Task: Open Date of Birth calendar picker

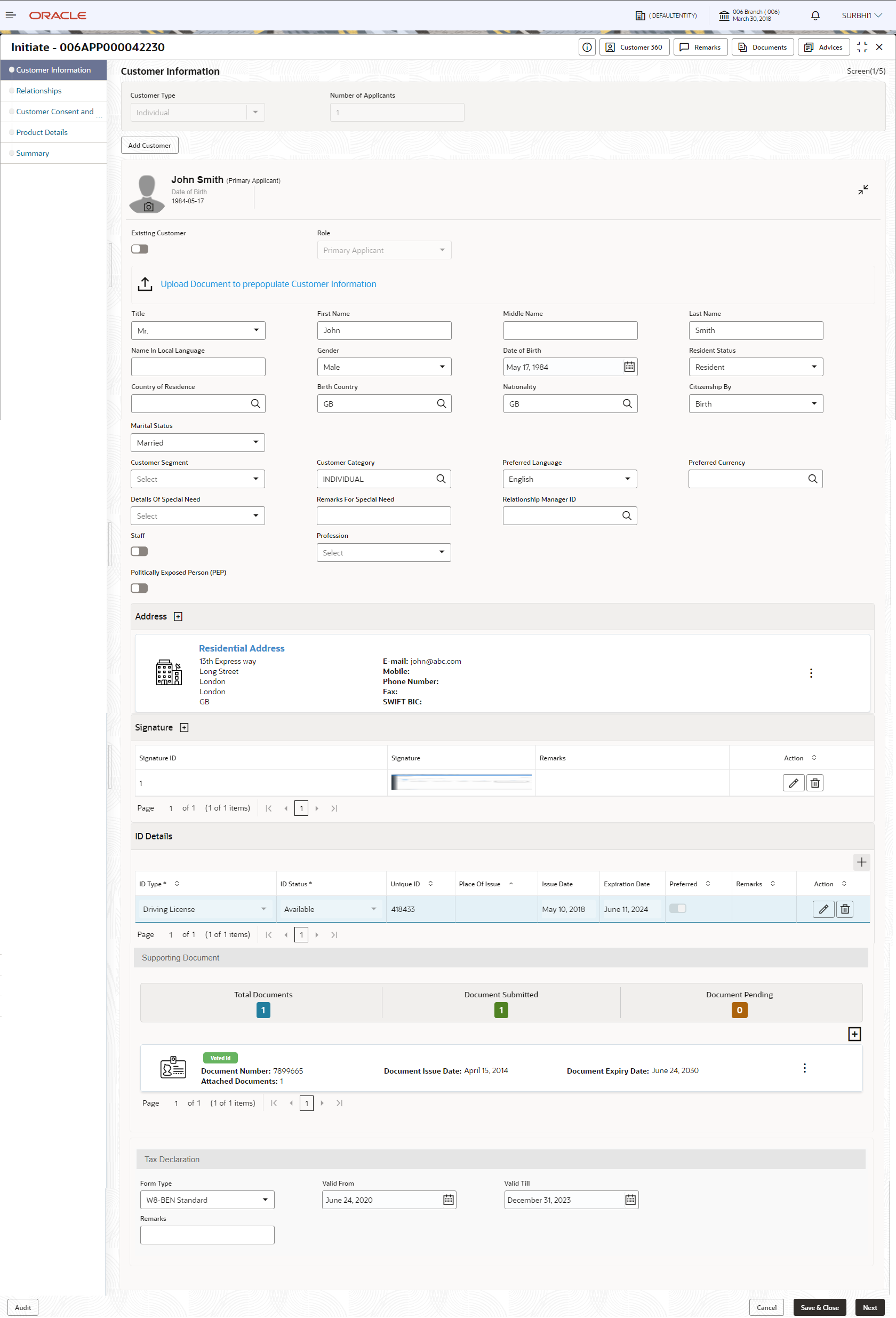Action: pyautogui.click(x=629, y=367)
